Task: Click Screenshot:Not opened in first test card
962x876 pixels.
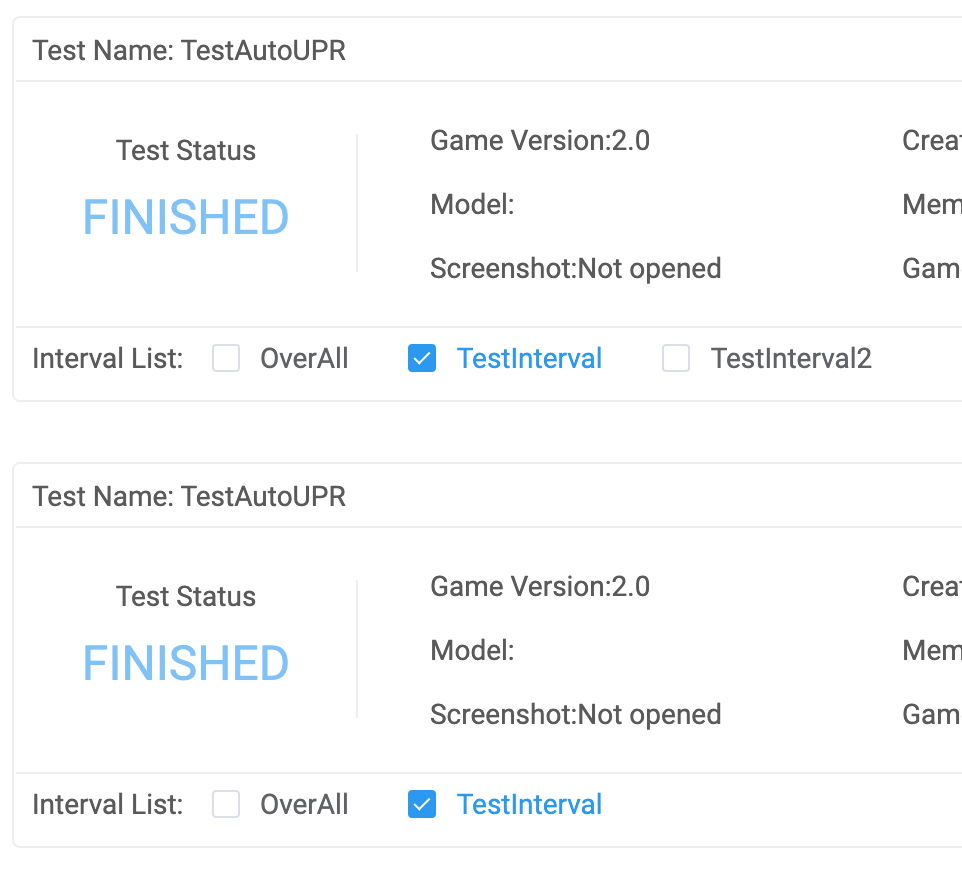Action: coord(575,269)
